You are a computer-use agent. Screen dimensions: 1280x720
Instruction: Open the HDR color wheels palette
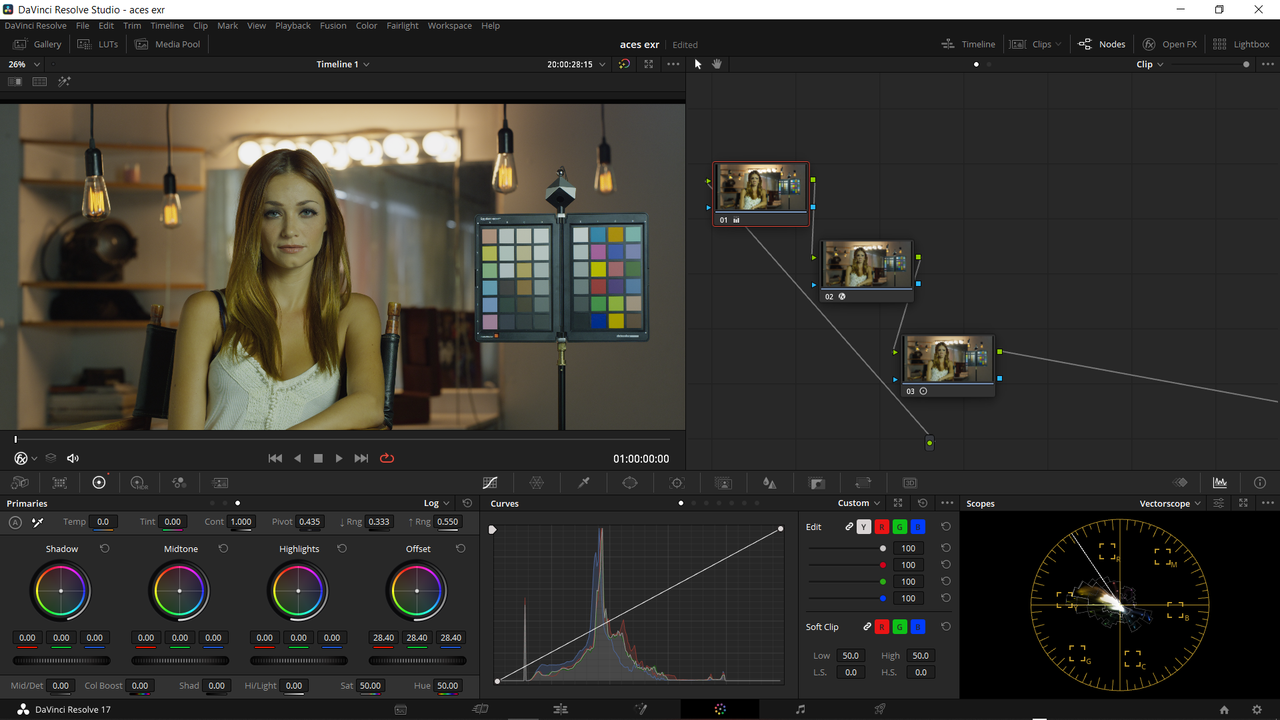tap(139, 483)
